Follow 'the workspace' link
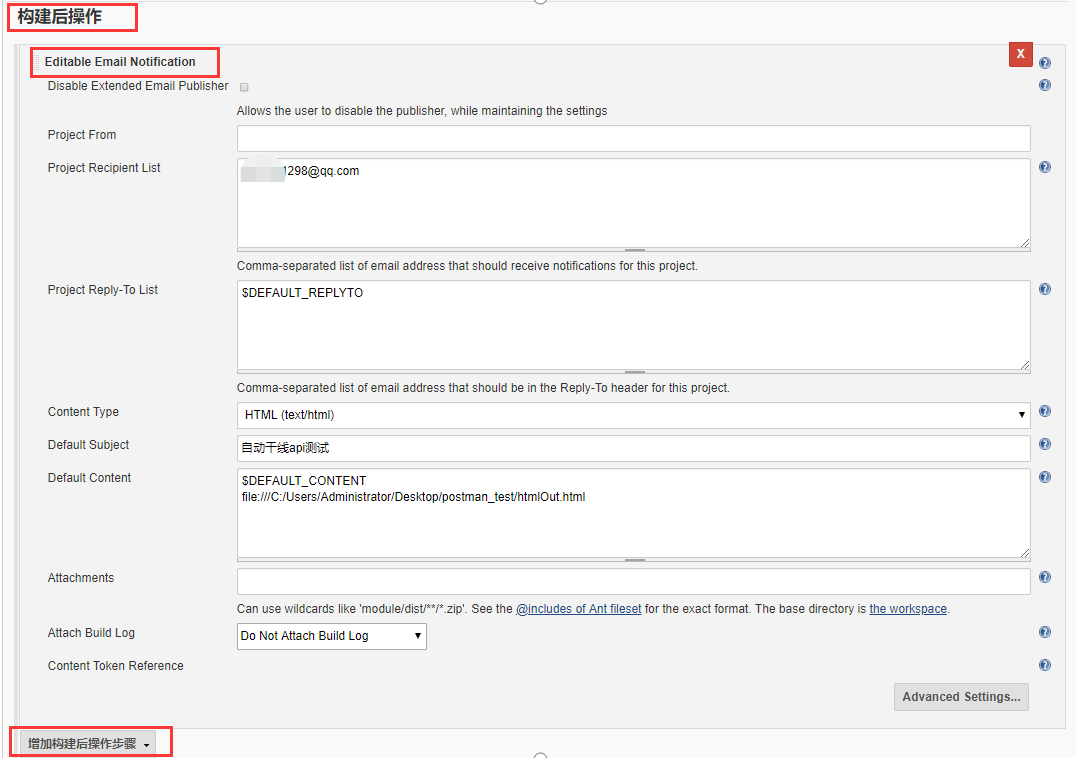 pos(907,609)
